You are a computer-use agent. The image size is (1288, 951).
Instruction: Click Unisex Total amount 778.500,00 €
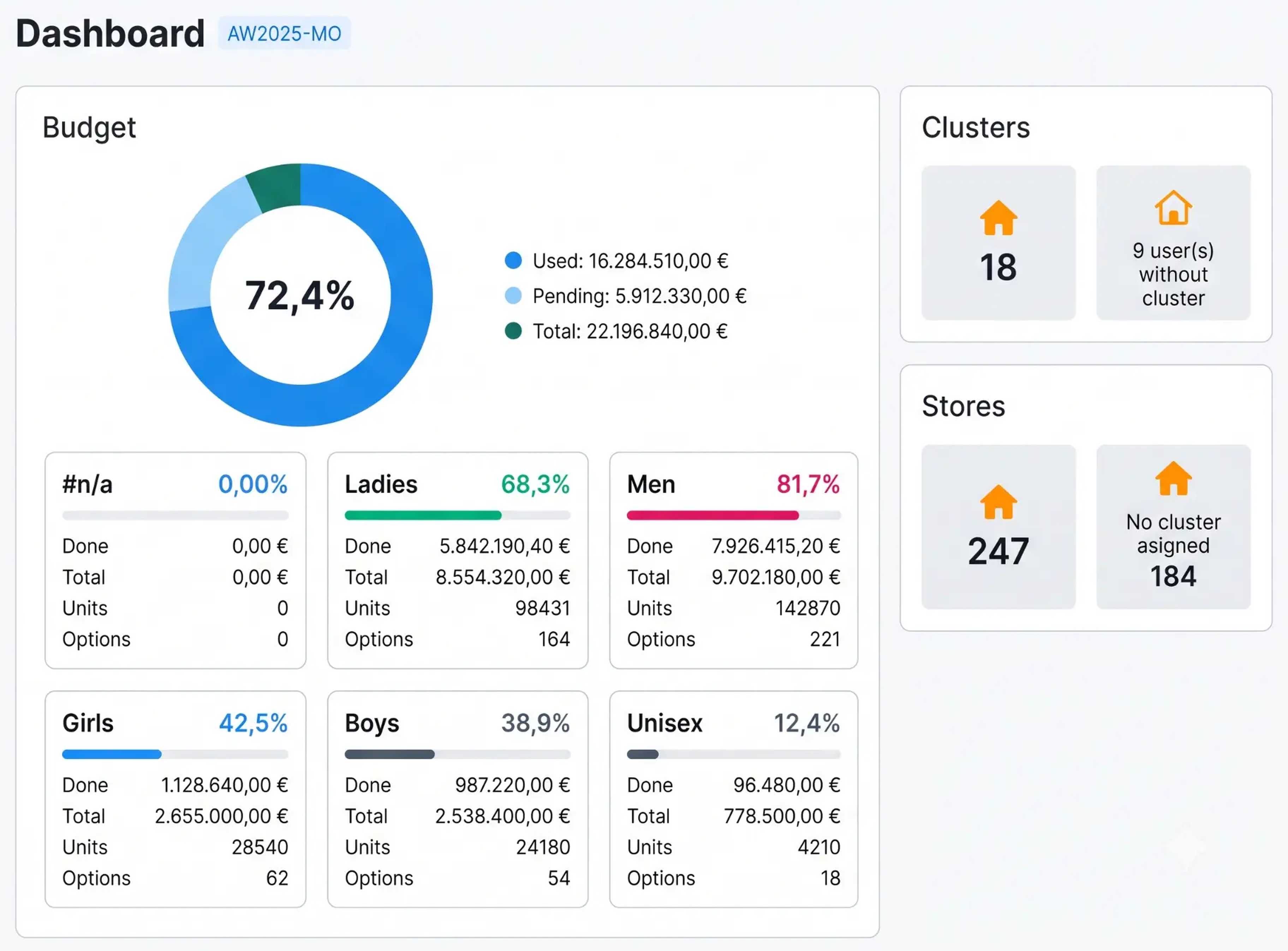pyautogui.click(x=782, y=816)
